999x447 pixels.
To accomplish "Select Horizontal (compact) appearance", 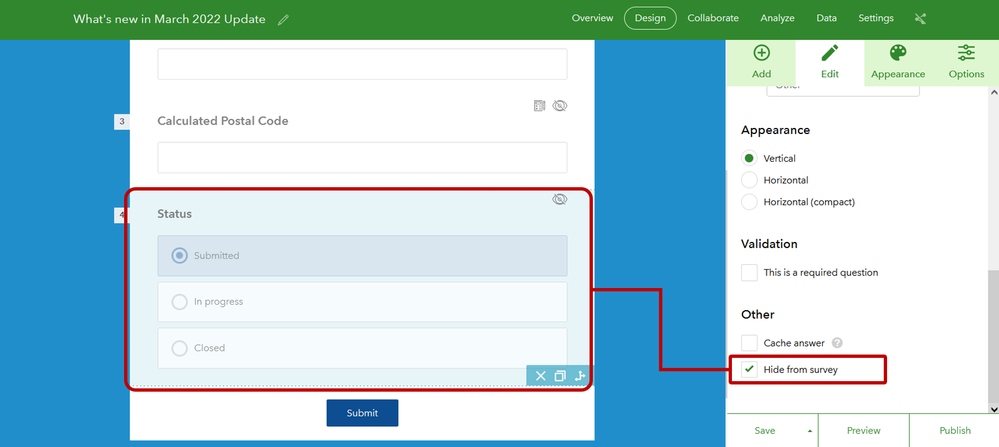I will coord(750,202).
